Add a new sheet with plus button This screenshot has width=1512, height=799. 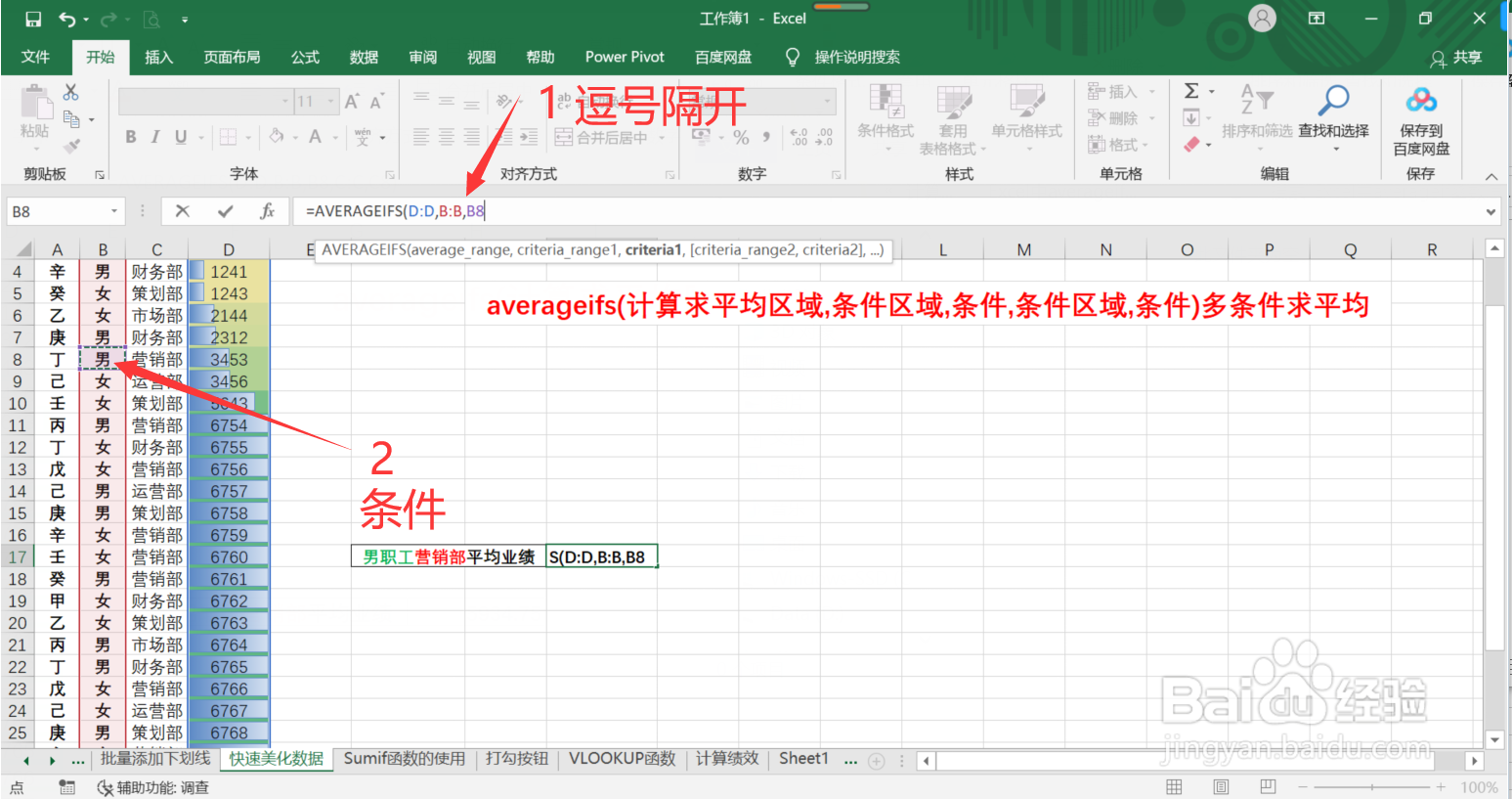click(x=877, y=760)
